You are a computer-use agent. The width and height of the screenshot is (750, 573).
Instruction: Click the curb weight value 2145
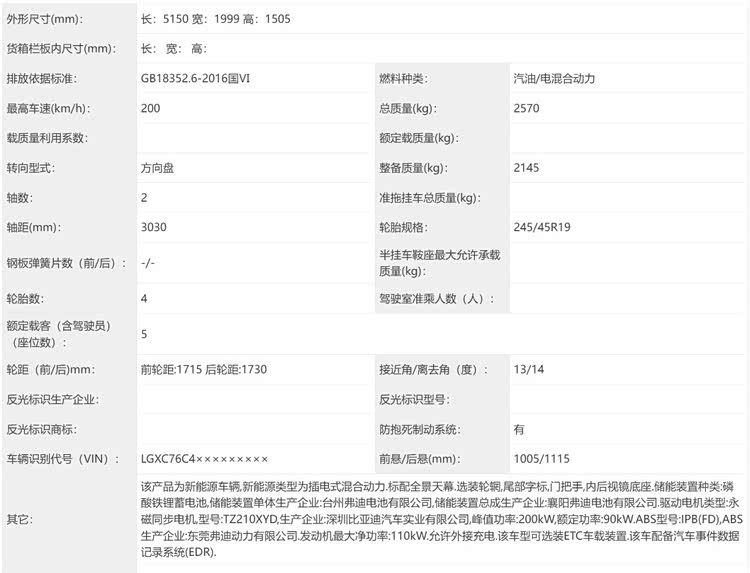pyautogui.click(x=526, y=168)
